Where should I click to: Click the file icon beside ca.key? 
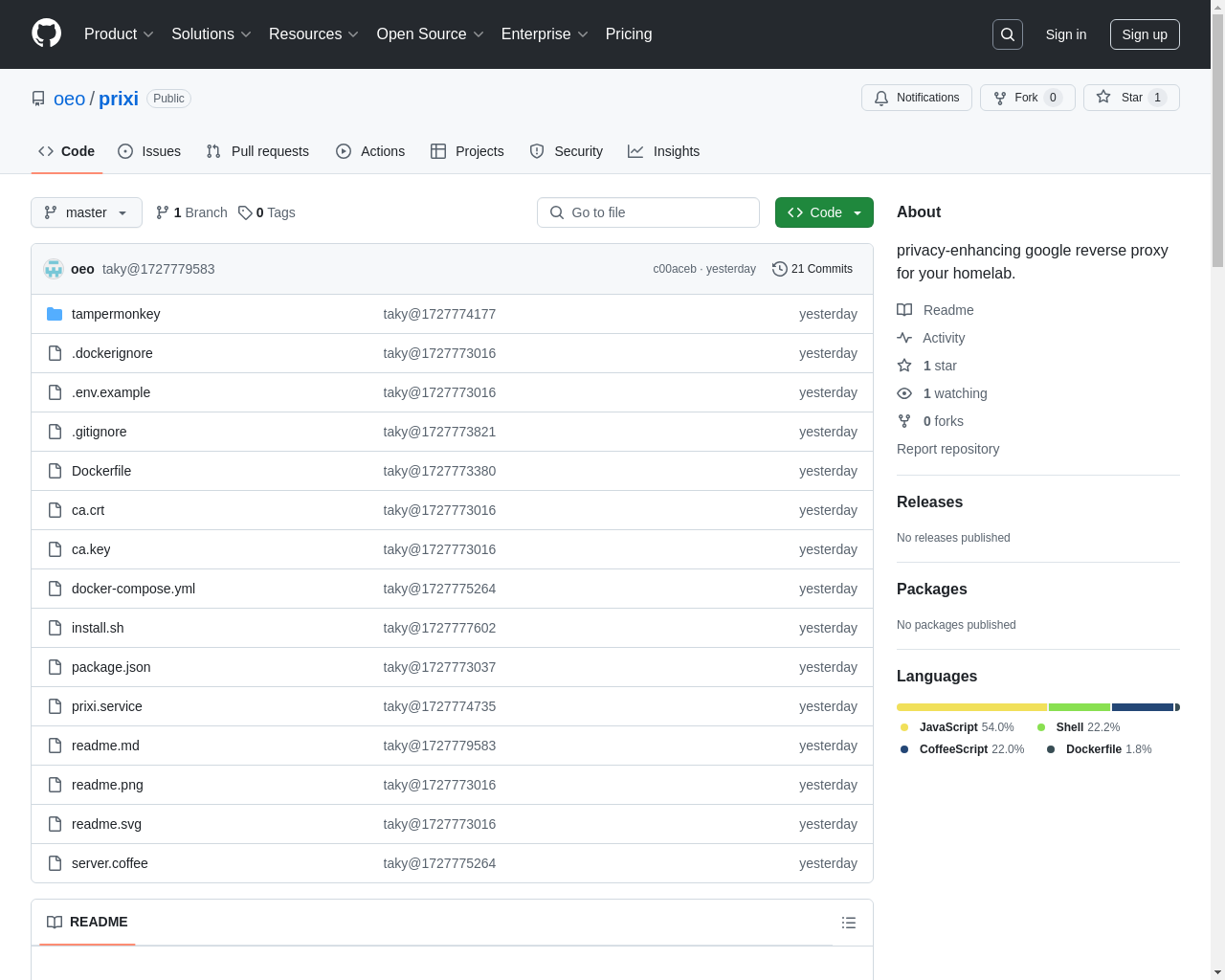click(55, 549)
